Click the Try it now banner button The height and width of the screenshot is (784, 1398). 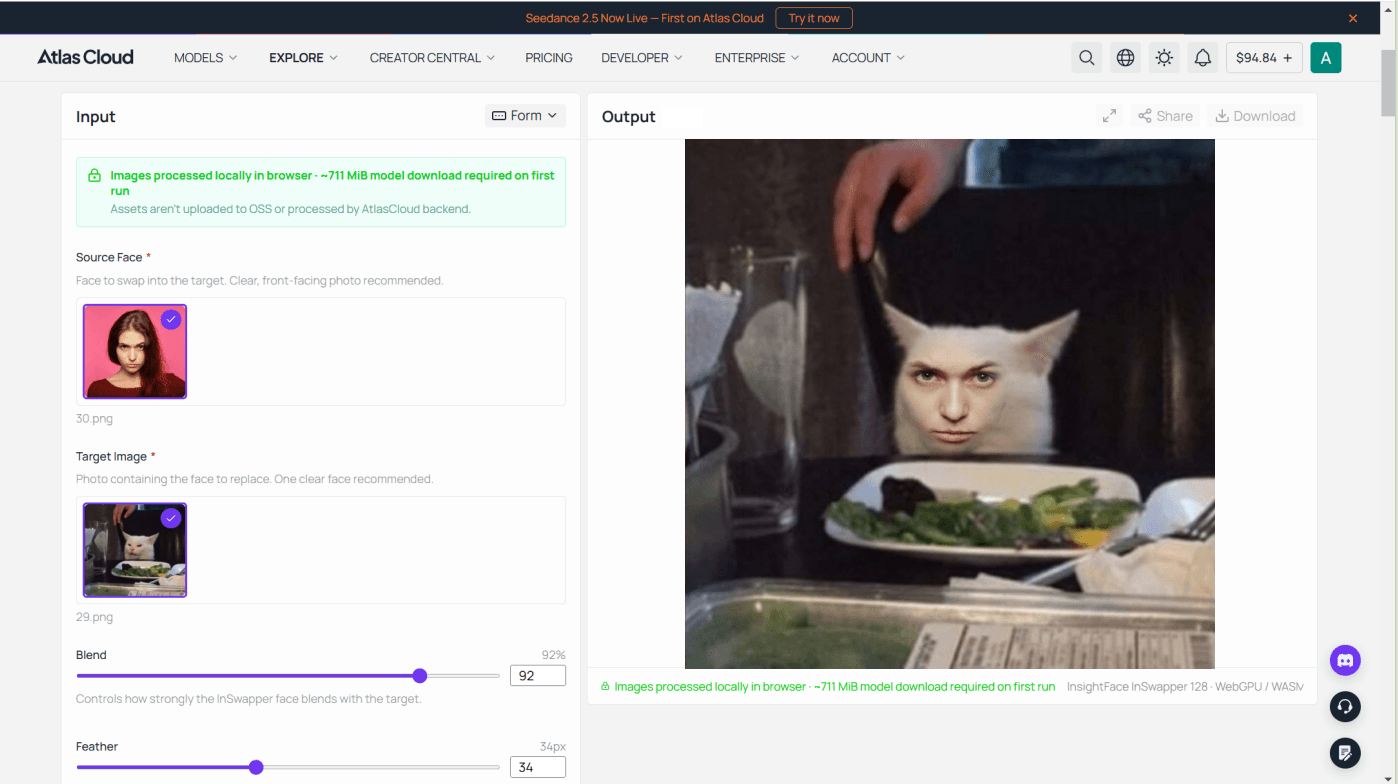tap(815, 18)
